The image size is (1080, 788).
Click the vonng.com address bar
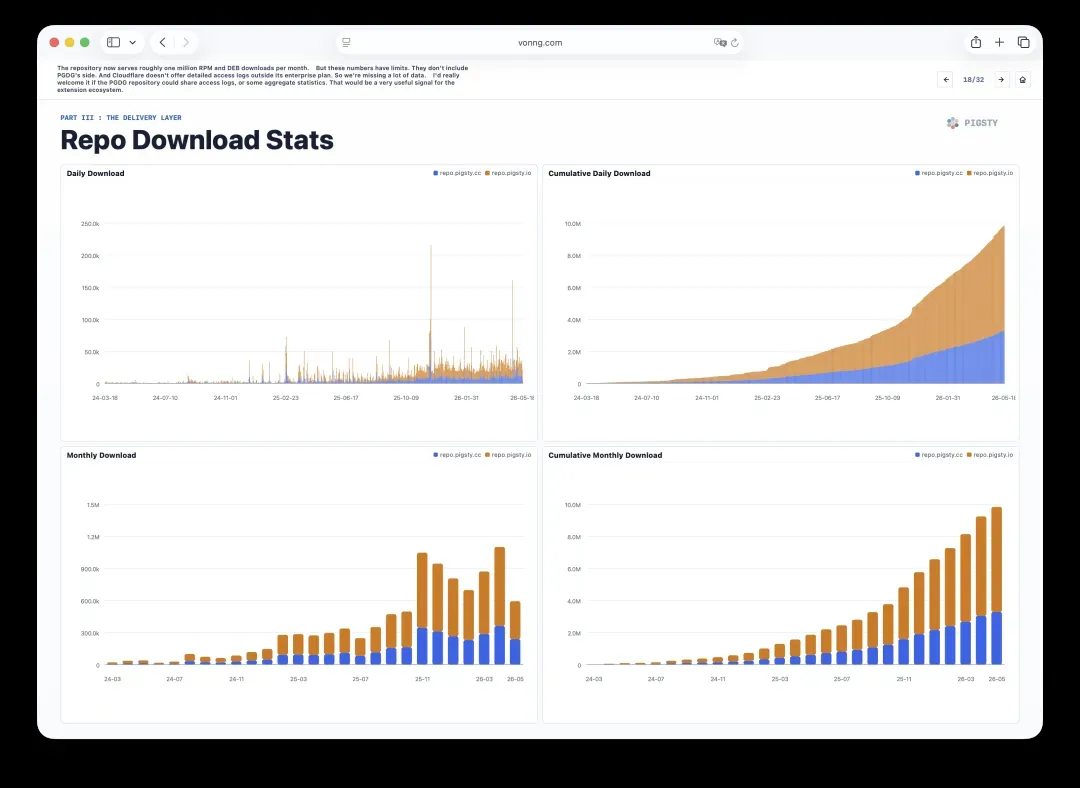(540, 43)
